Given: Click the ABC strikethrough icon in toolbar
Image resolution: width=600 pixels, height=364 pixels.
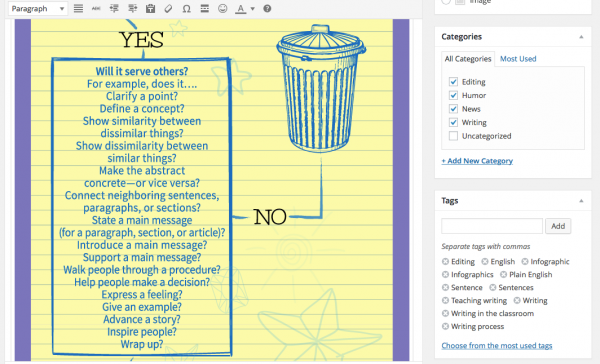Looking at the screenshot, I should coord(96,8).
